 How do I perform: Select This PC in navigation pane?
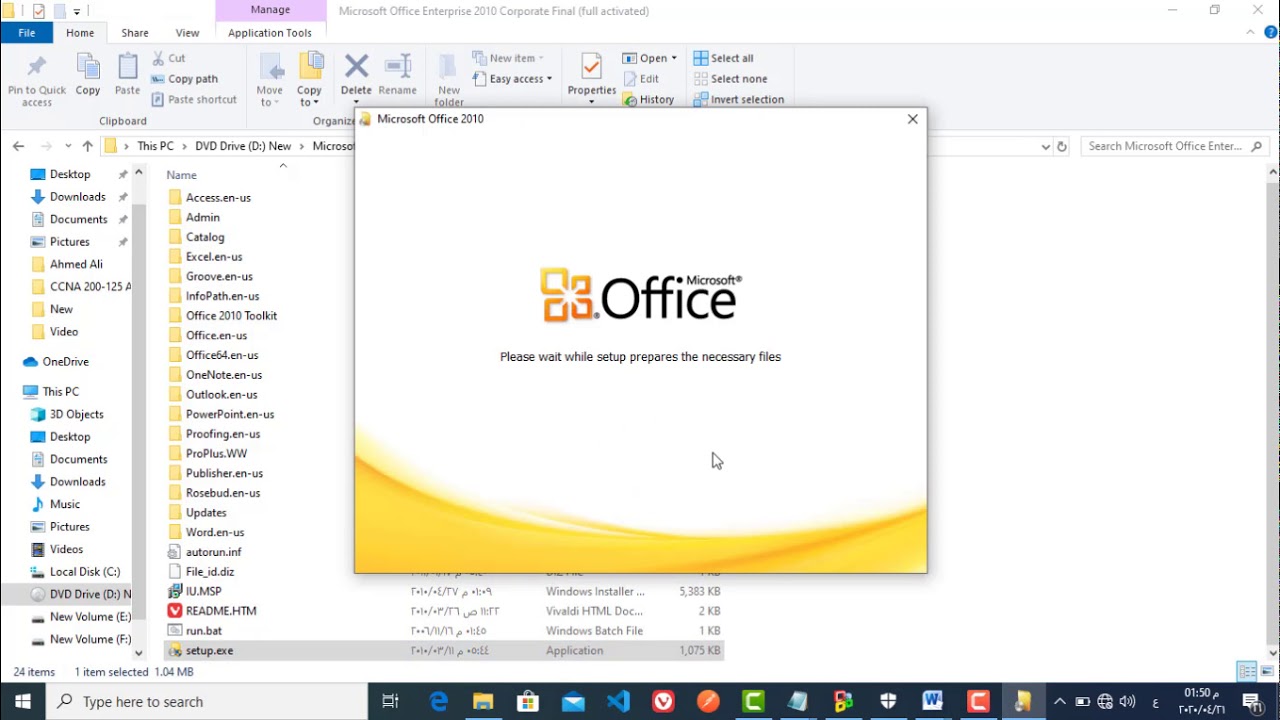(x=61, y=392)
